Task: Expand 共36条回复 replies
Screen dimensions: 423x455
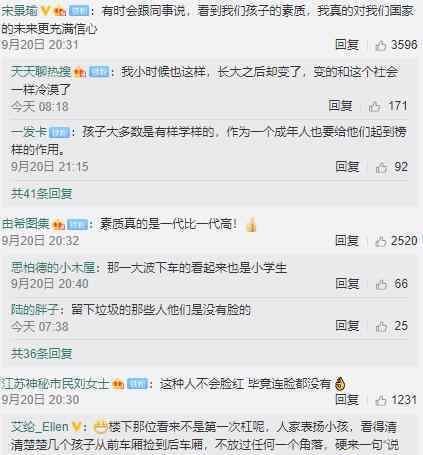Action: [42, 353]
